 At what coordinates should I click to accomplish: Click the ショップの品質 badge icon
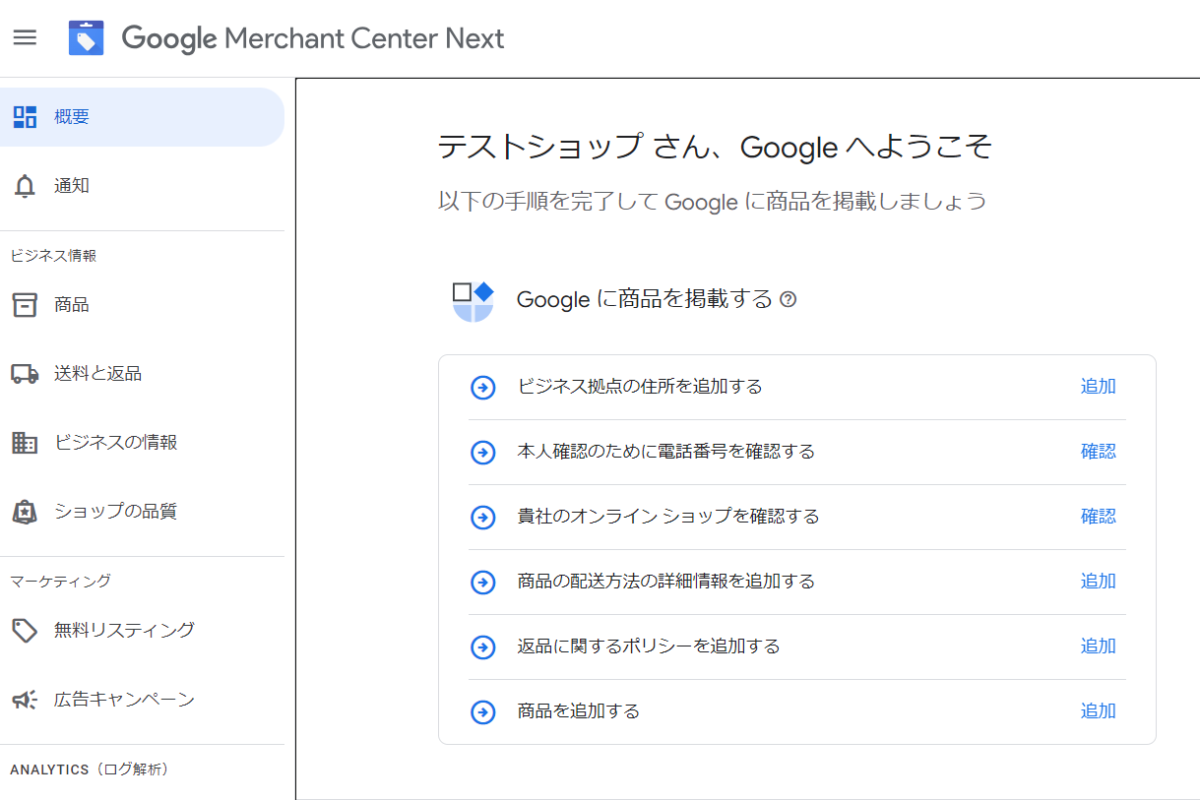(25, 512)
